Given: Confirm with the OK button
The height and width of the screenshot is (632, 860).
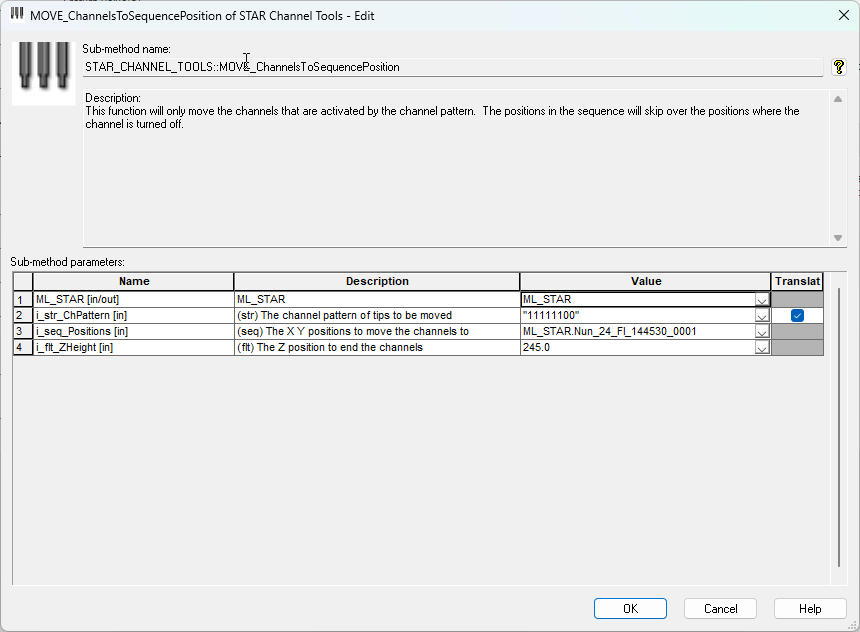Looking at the screenshot, I should click(x=630, y=608).
